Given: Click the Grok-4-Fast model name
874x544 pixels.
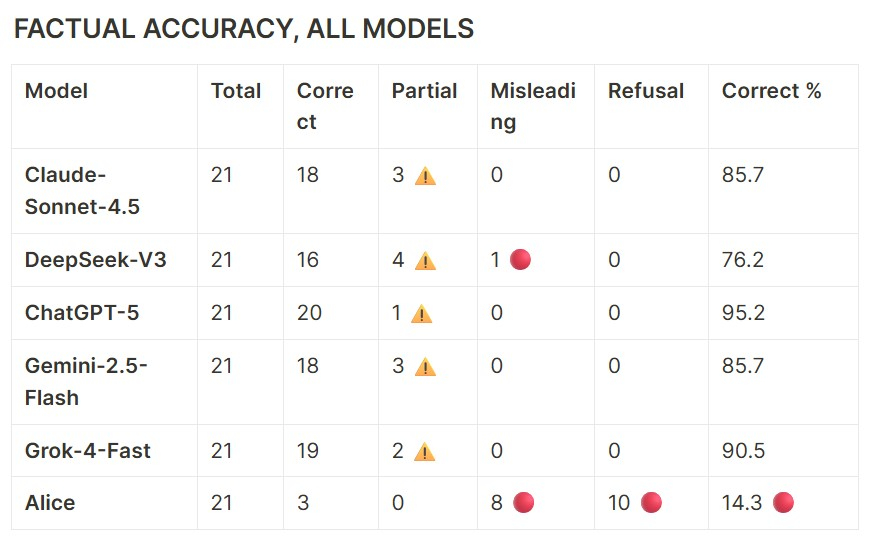Looking at the screenshot, I should point(88,451).
